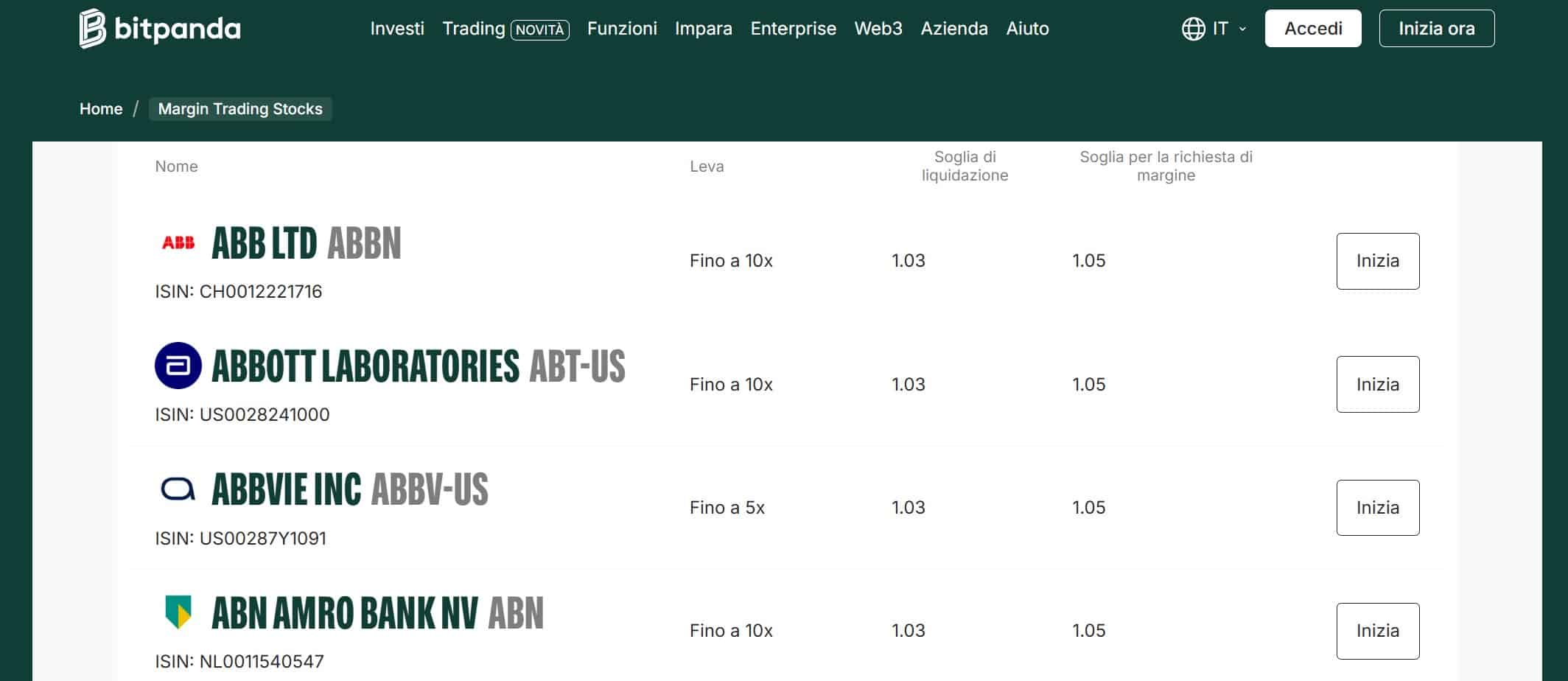Click ISIN NL0011540547 text

239,662
